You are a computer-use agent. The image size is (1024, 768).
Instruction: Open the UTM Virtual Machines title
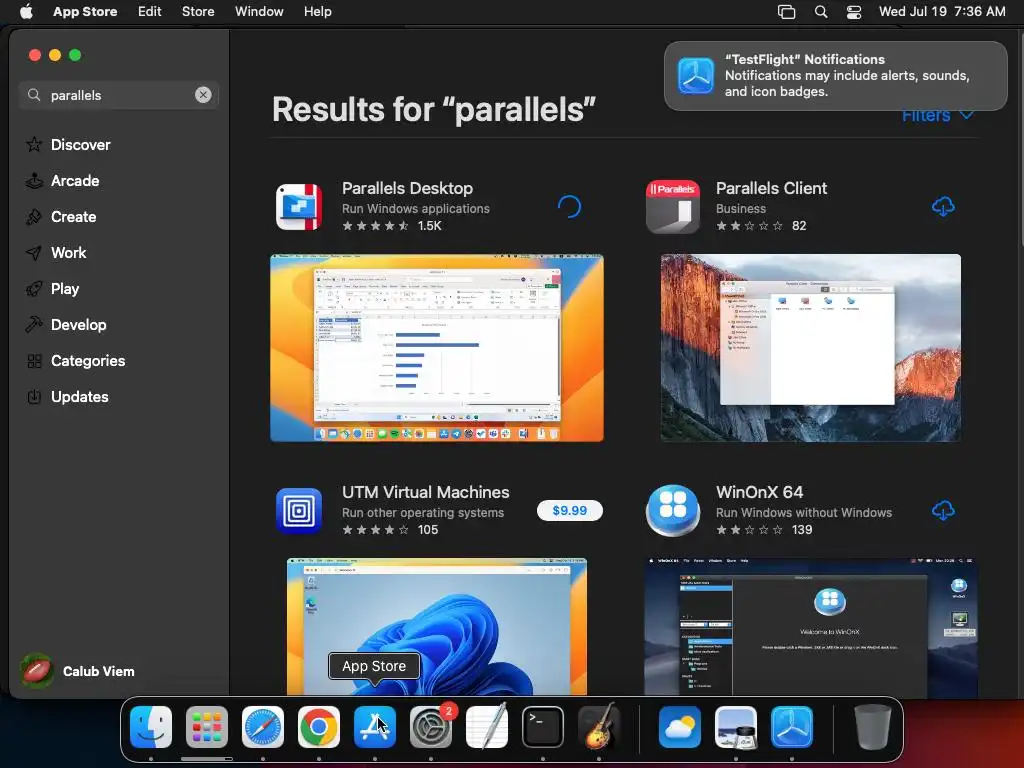coord(426,492)
